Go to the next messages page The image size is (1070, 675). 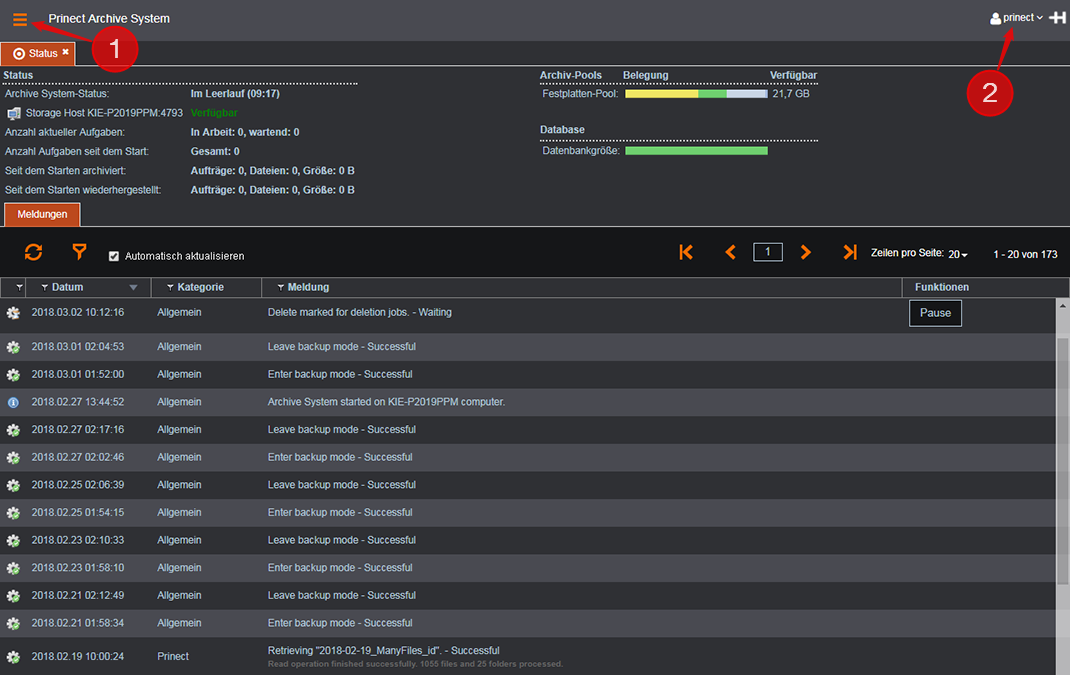pos(806,253)
